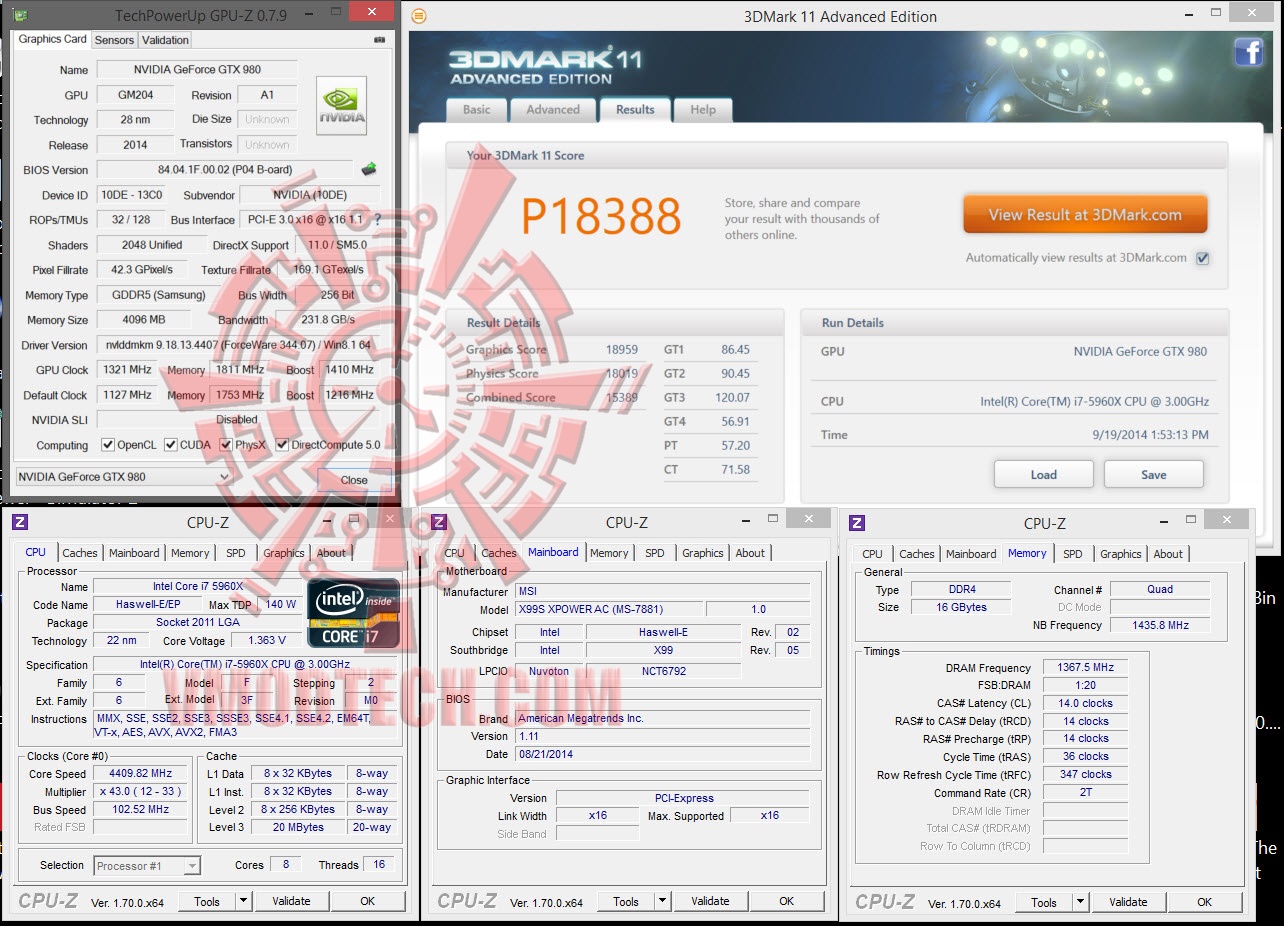
Task: Click the 3DMark 11 title bar icon
Action: tap(419, 16)
